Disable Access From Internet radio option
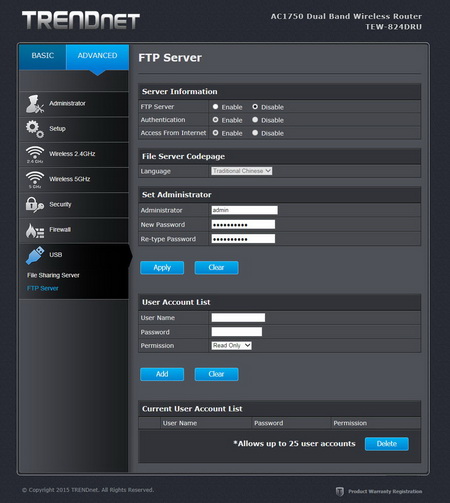450x503 pixels. click(x=255, y=133)
